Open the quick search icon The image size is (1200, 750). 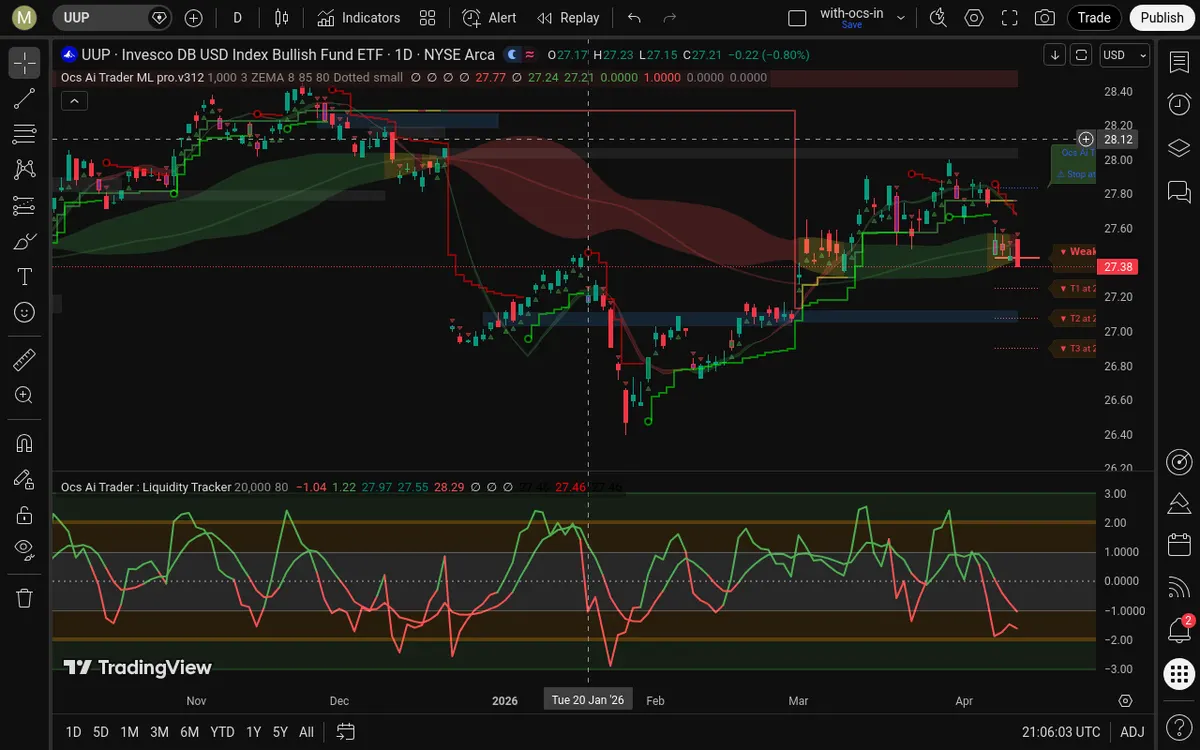click(938, 18)
